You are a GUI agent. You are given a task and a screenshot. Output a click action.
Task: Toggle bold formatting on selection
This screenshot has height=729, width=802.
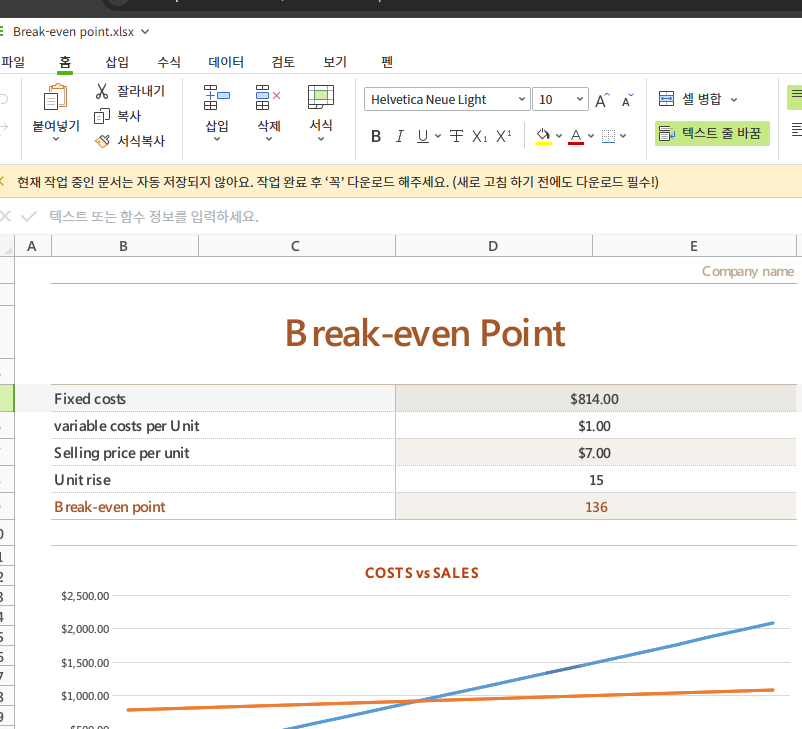click(376, 136)
